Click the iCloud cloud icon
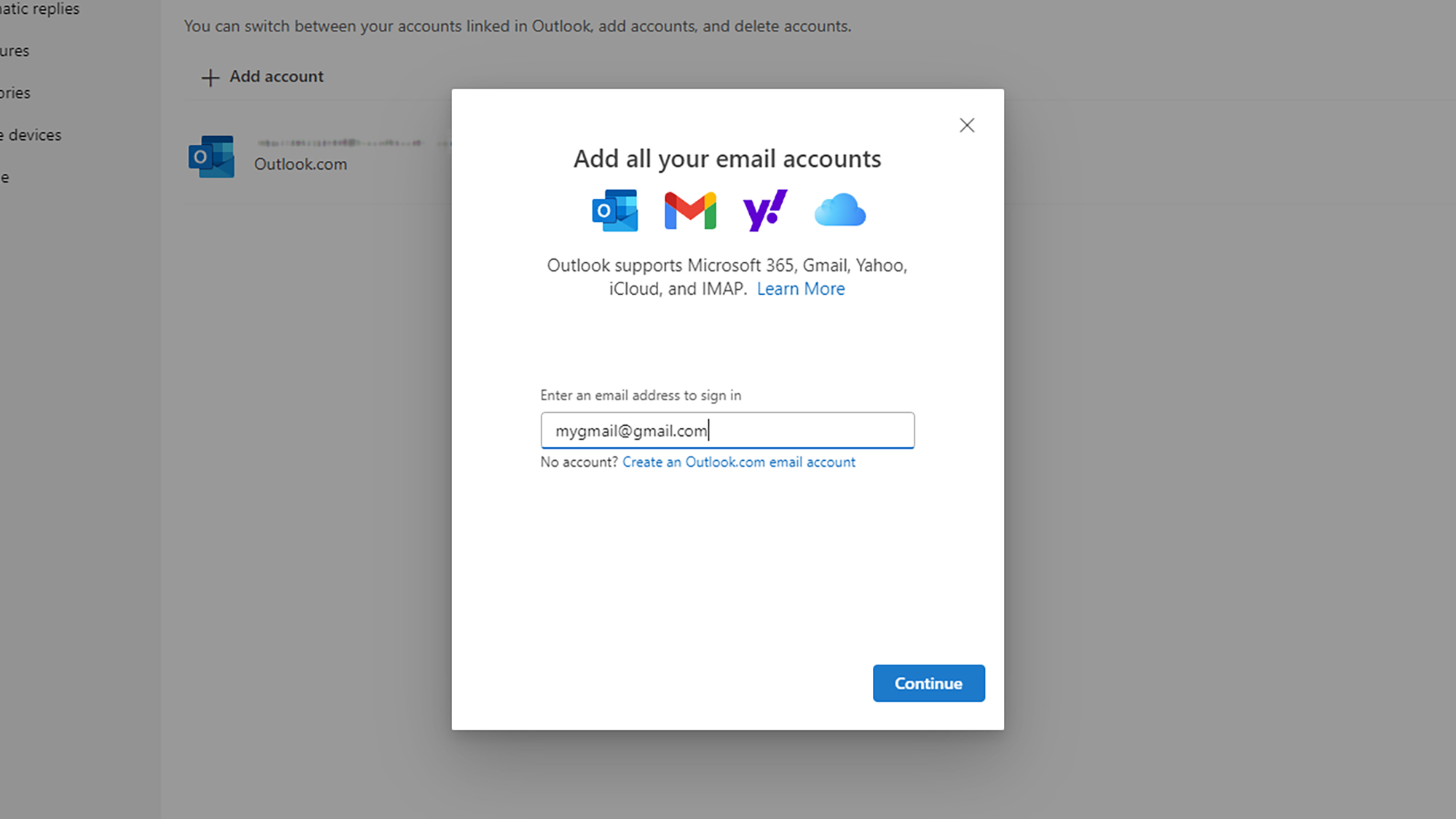Image resolution: width=1456 pixels, height=819 pixels. [x=839, y=210]
